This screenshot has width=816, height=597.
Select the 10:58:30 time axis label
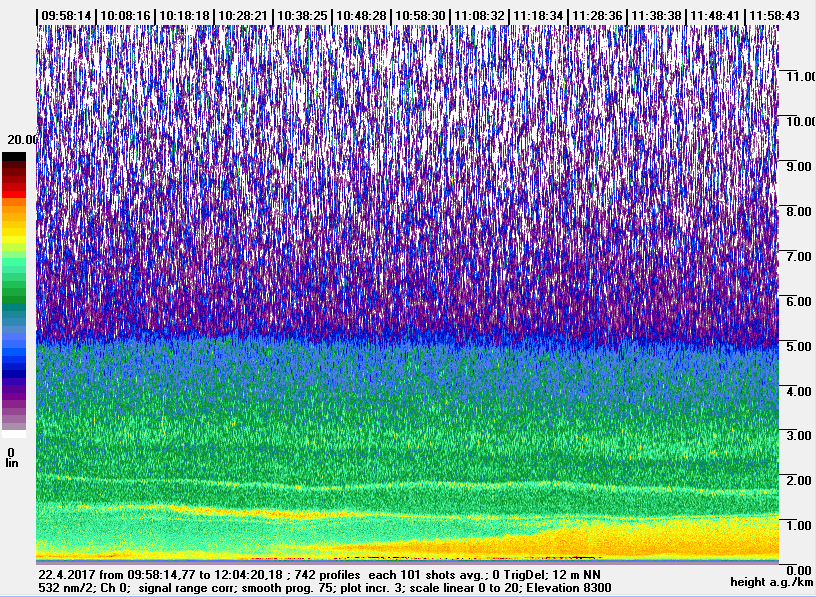click(420, 16)
